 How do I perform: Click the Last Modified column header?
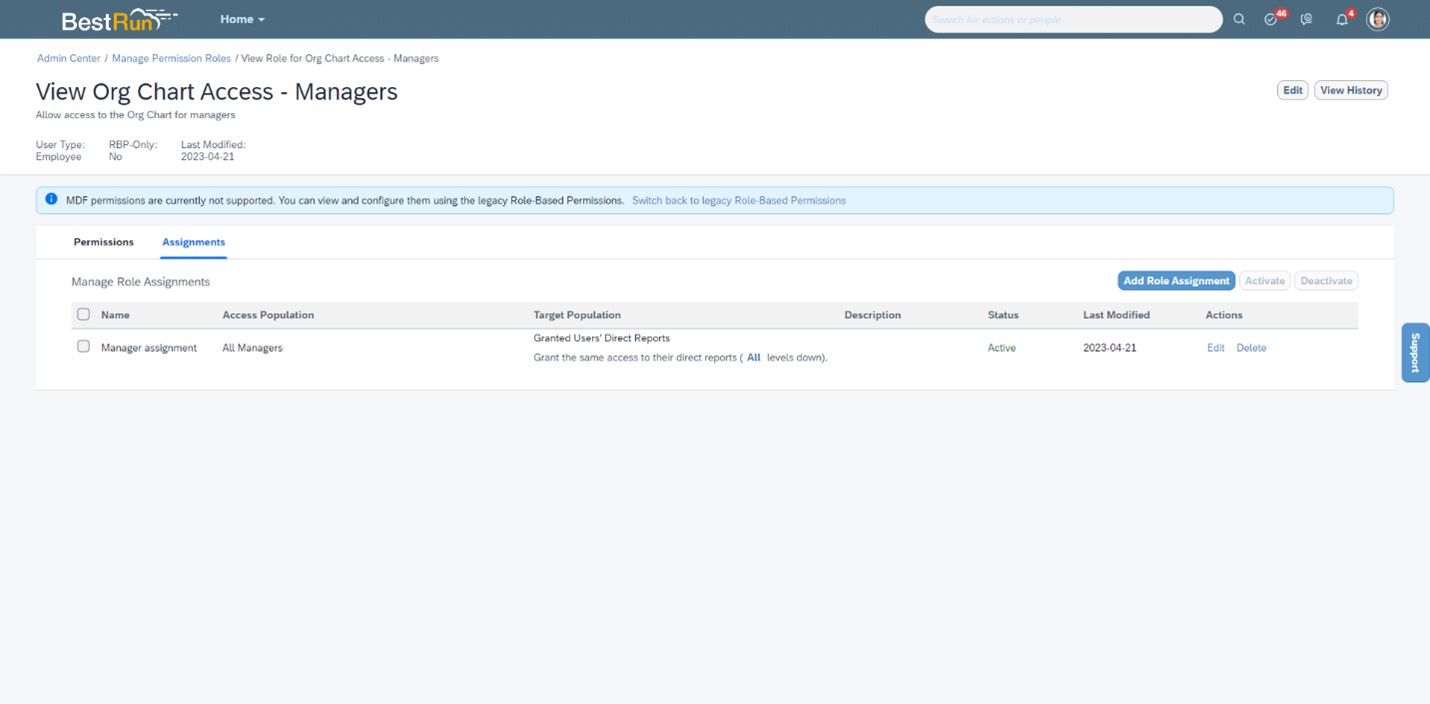(x=1116, y=315)
